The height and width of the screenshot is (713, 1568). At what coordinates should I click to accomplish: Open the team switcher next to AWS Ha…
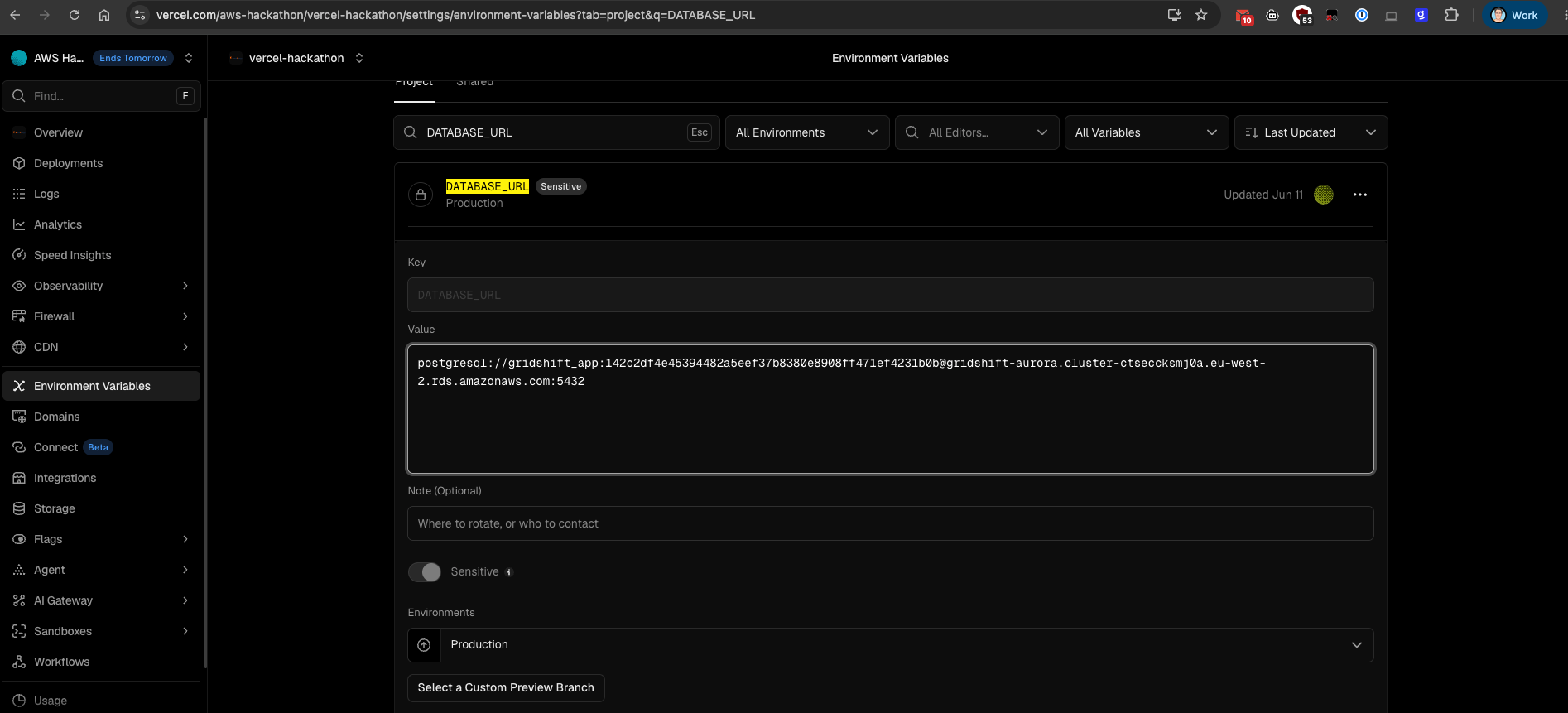tap(189, 58)
